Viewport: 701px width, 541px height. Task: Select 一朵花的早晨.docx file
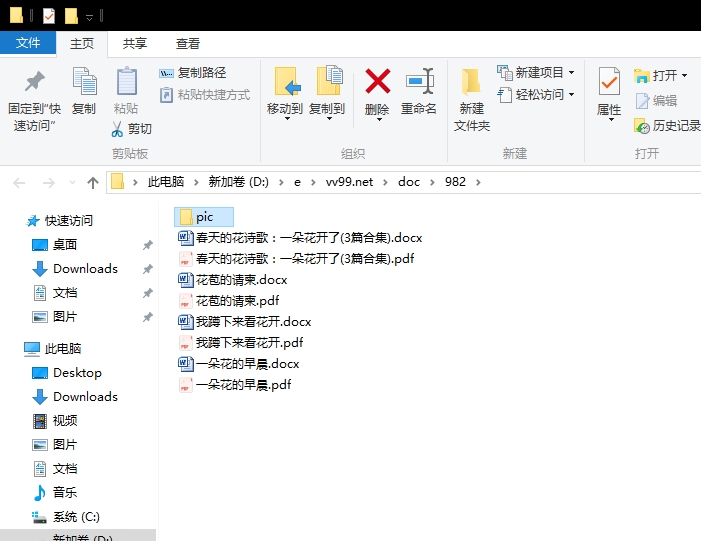coord(238,364)
